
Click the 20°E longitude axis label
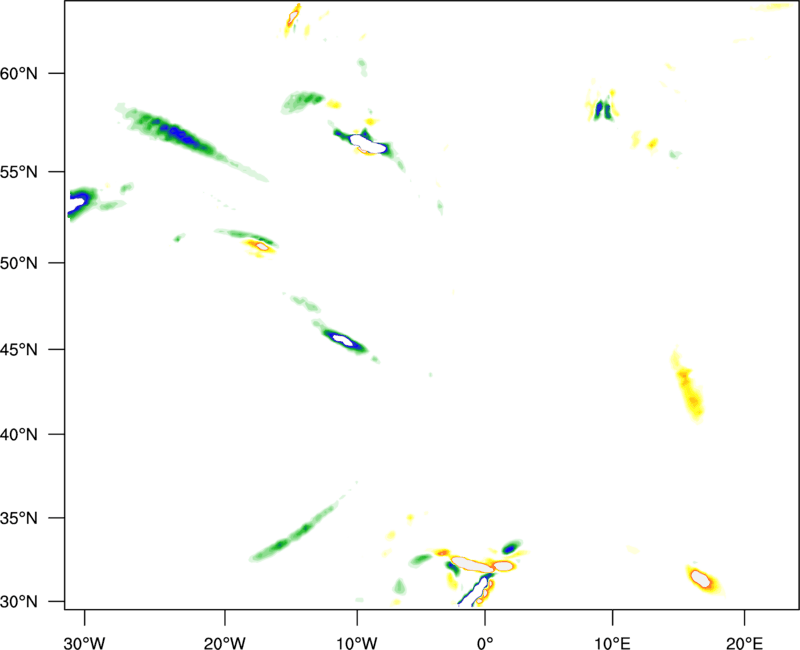[744, 643]
